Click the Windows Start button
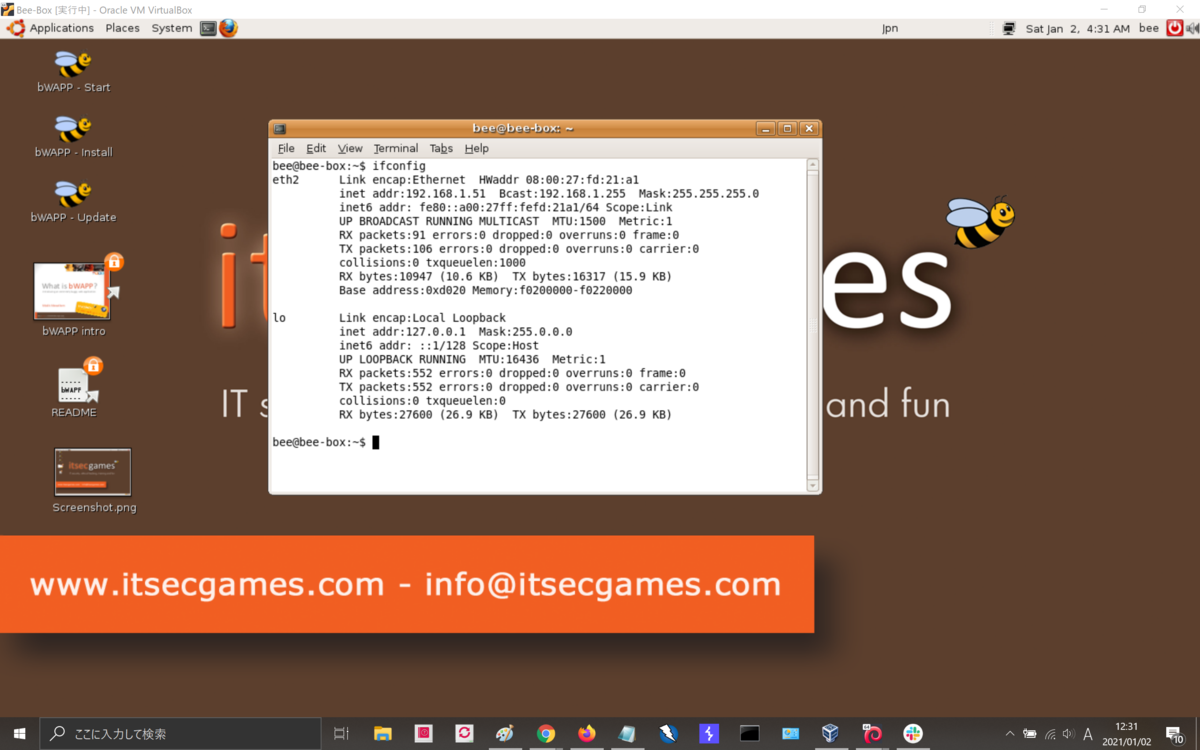 pos(19,733)
